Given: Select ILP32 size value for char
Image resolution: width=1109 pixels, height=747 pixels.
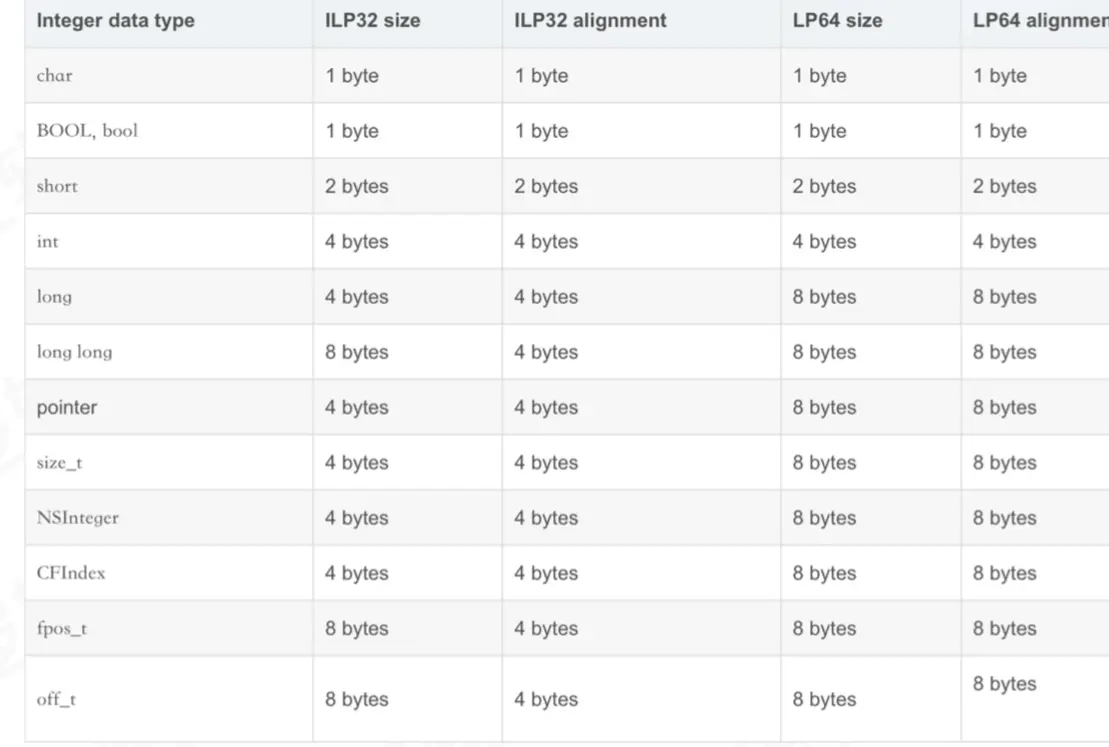Looking at the screenshot, I should tap(352, 76).
